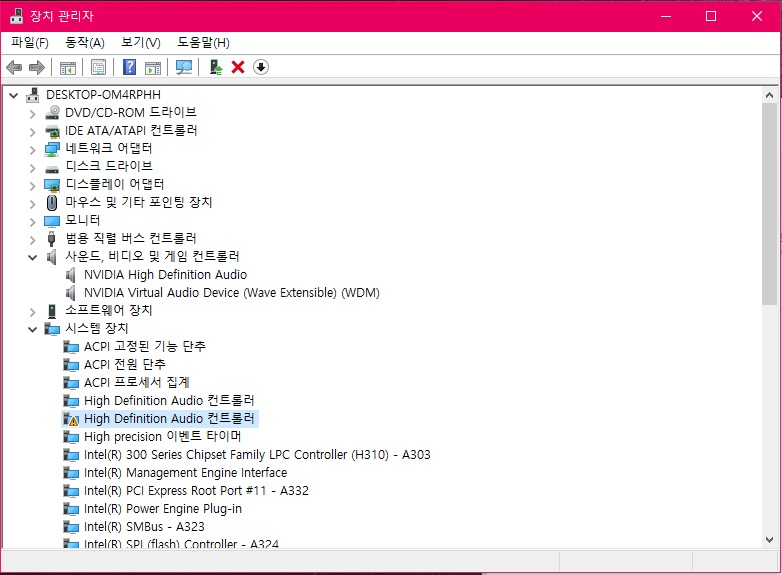Viewport: 782px width, 575px height.
Task: Open the 동작(A) menu
Action: 85,42
